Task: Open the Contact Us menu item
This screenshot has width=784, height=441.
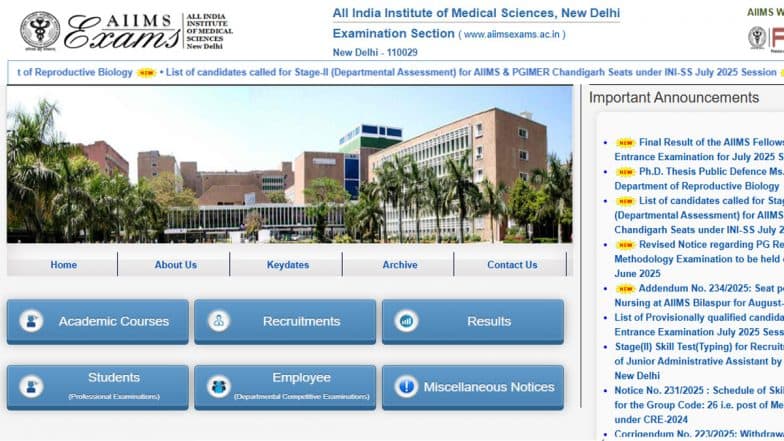Action: 512,264
